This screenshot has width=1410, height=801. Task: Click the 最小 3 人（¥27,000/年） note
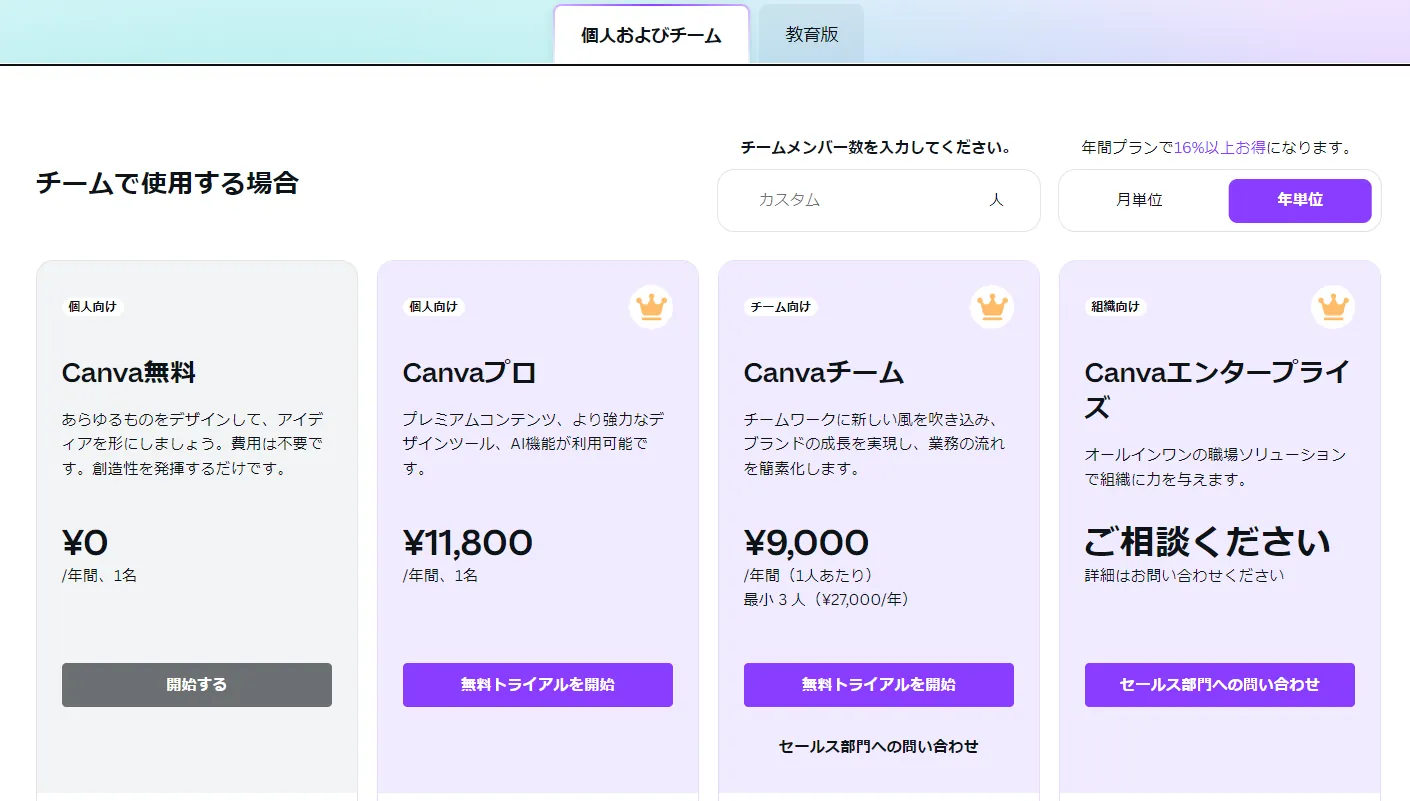(826, 600)
